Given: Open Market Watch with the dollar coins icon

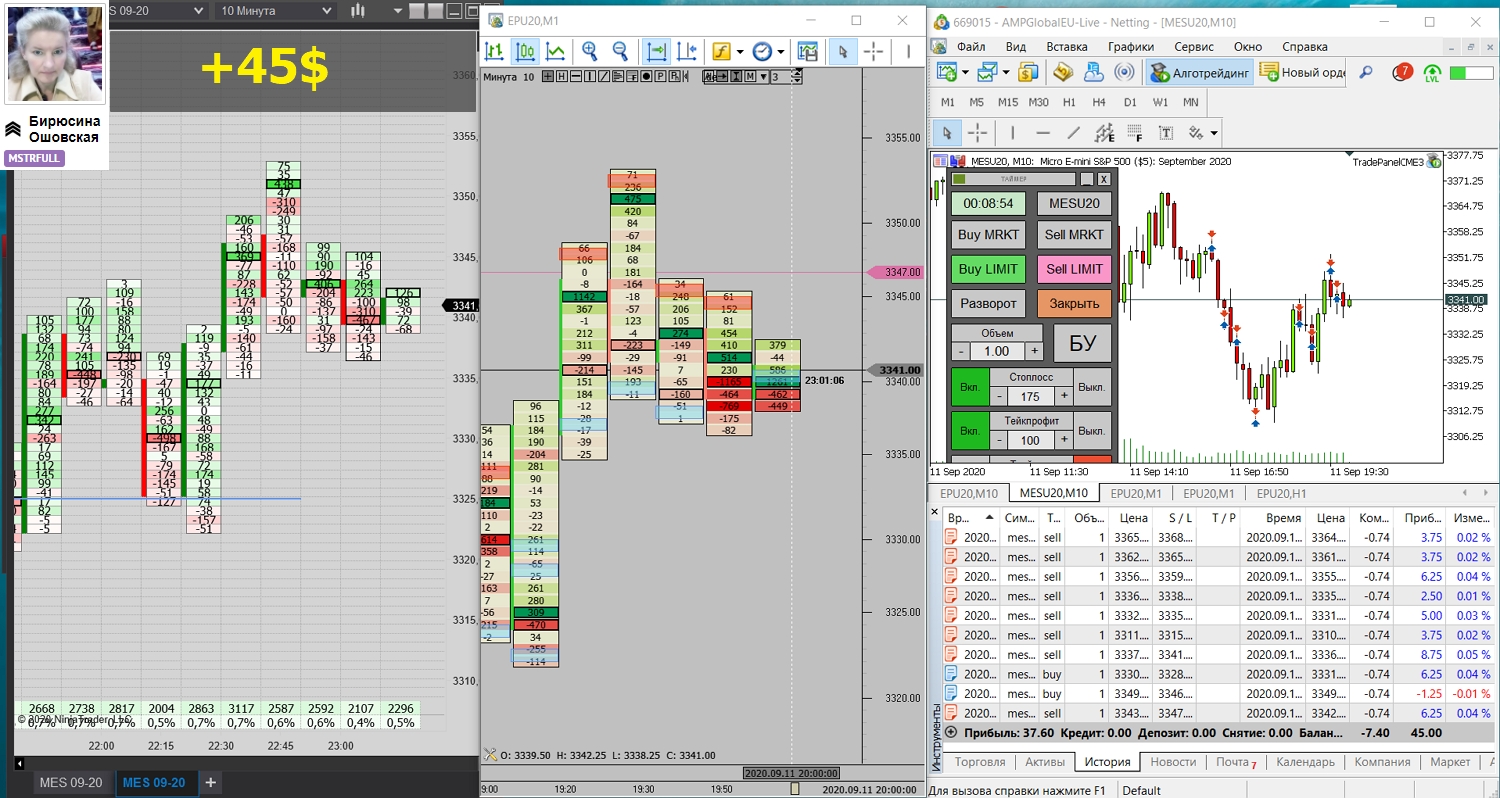Looking at the screenshot, I should click(x=1029, y=72).
